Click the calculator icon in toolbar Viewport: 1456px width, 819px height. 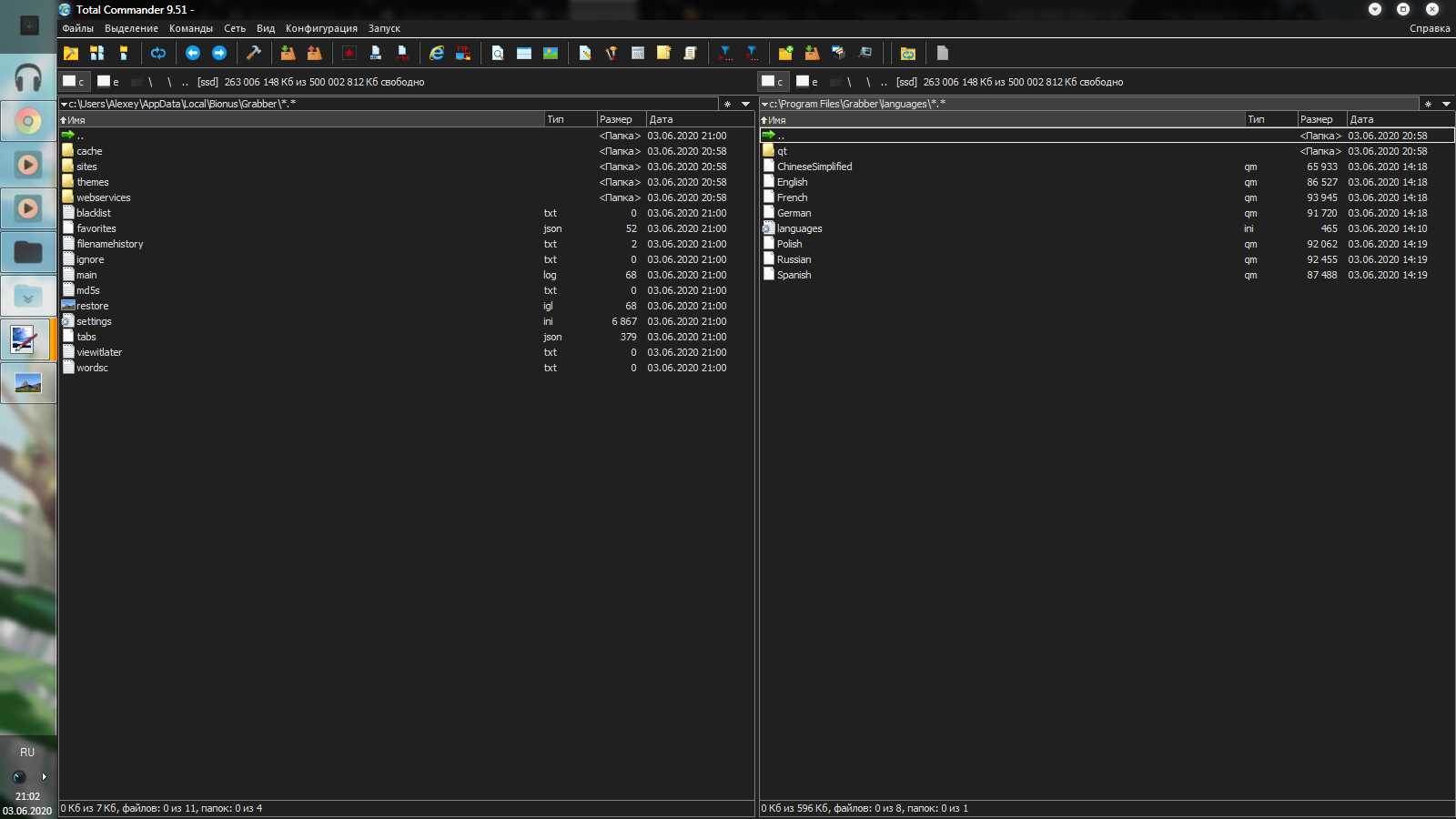(x=638, y=53)
